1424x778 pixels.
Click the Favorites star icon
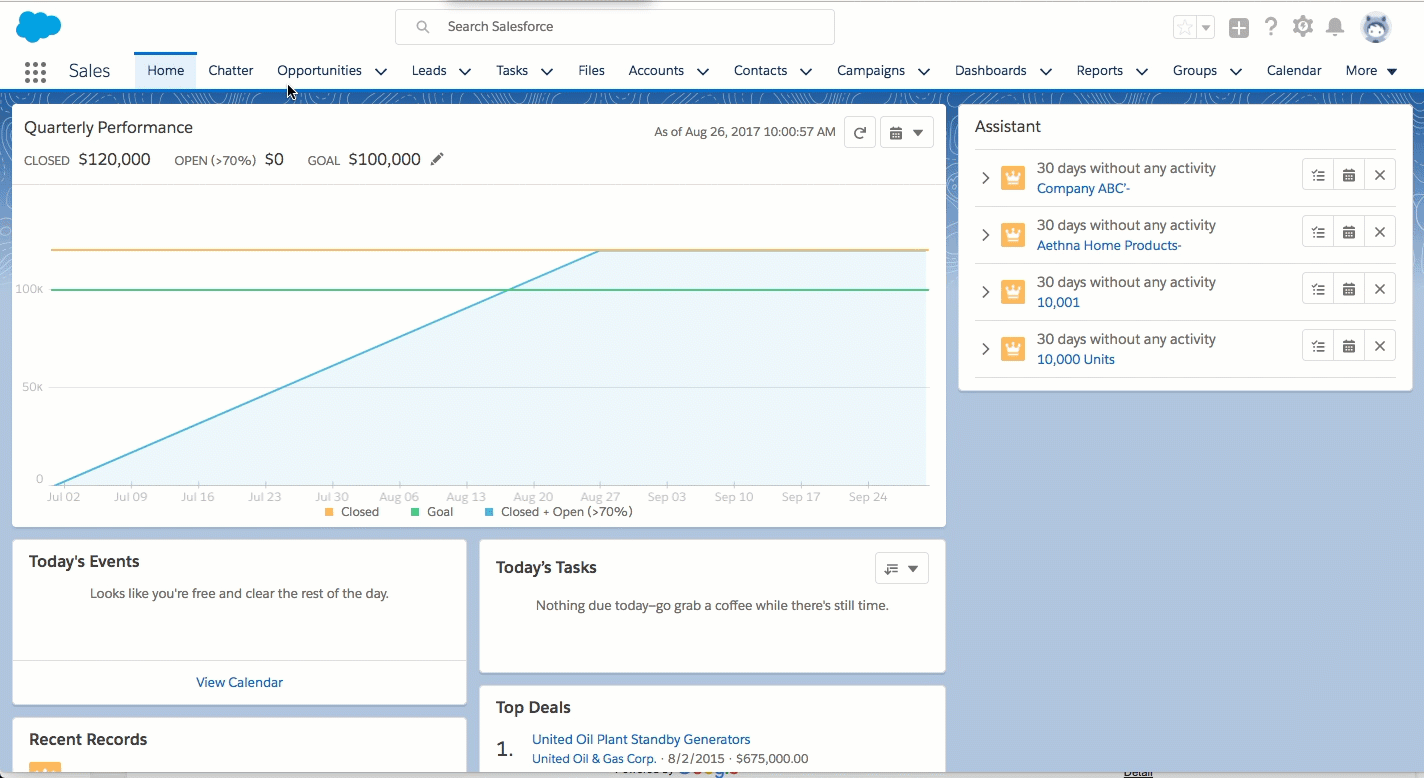1185,28
